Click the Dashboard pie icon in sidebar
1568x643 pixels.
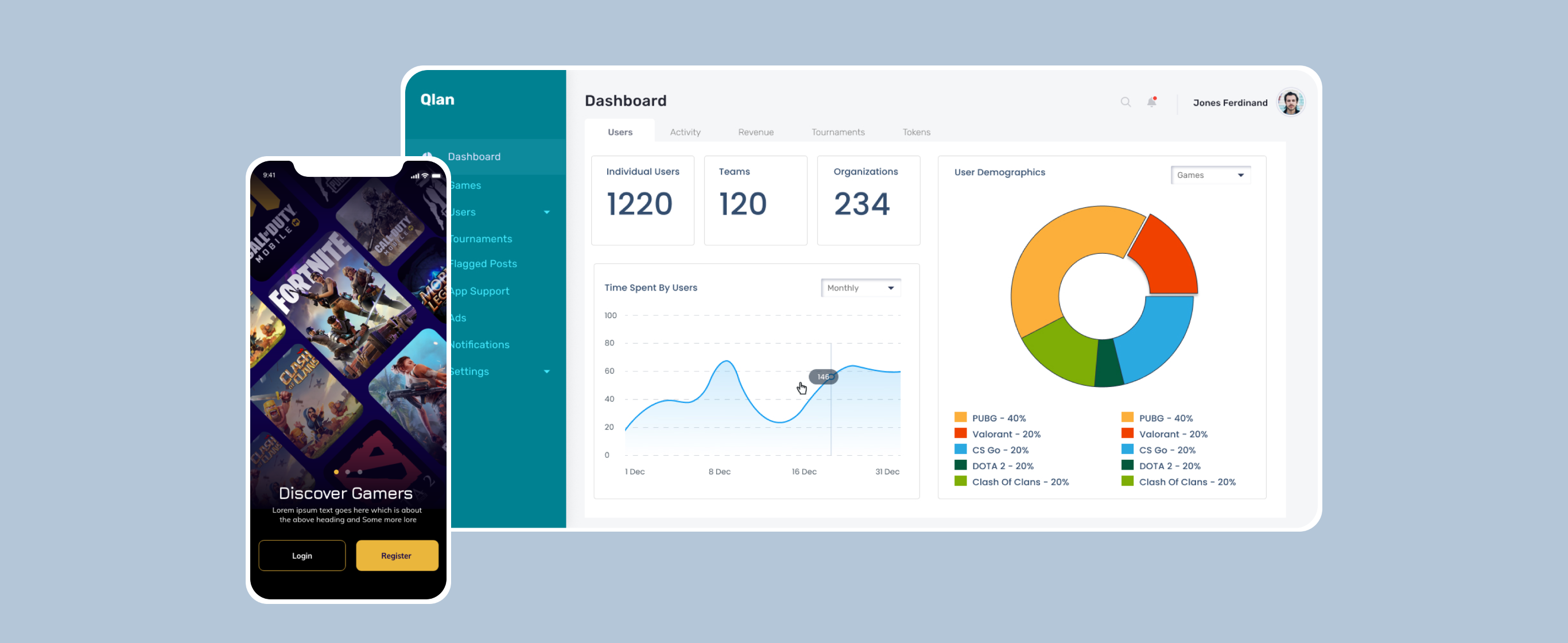pos(428,155)
